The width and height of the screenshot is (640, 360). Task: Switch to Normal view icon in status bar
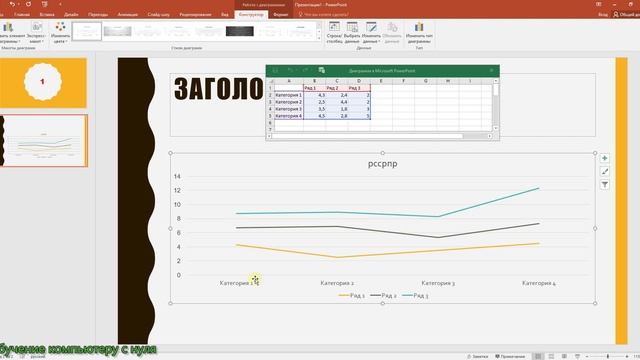[x=538, y=356]
